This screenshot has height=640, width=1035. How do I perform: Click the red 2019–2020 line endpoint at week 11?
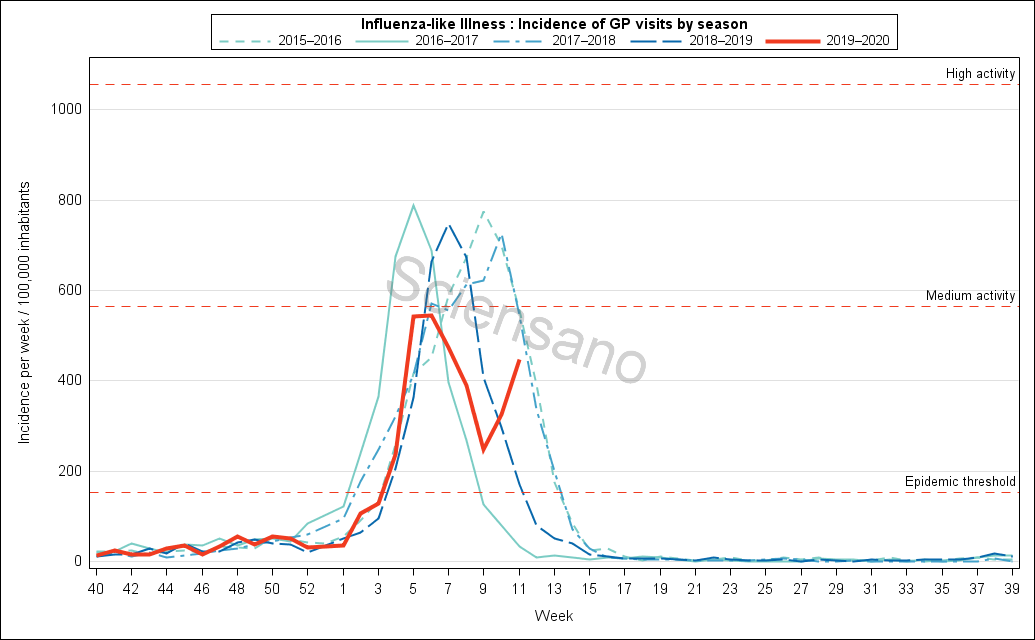pos(519,360)
